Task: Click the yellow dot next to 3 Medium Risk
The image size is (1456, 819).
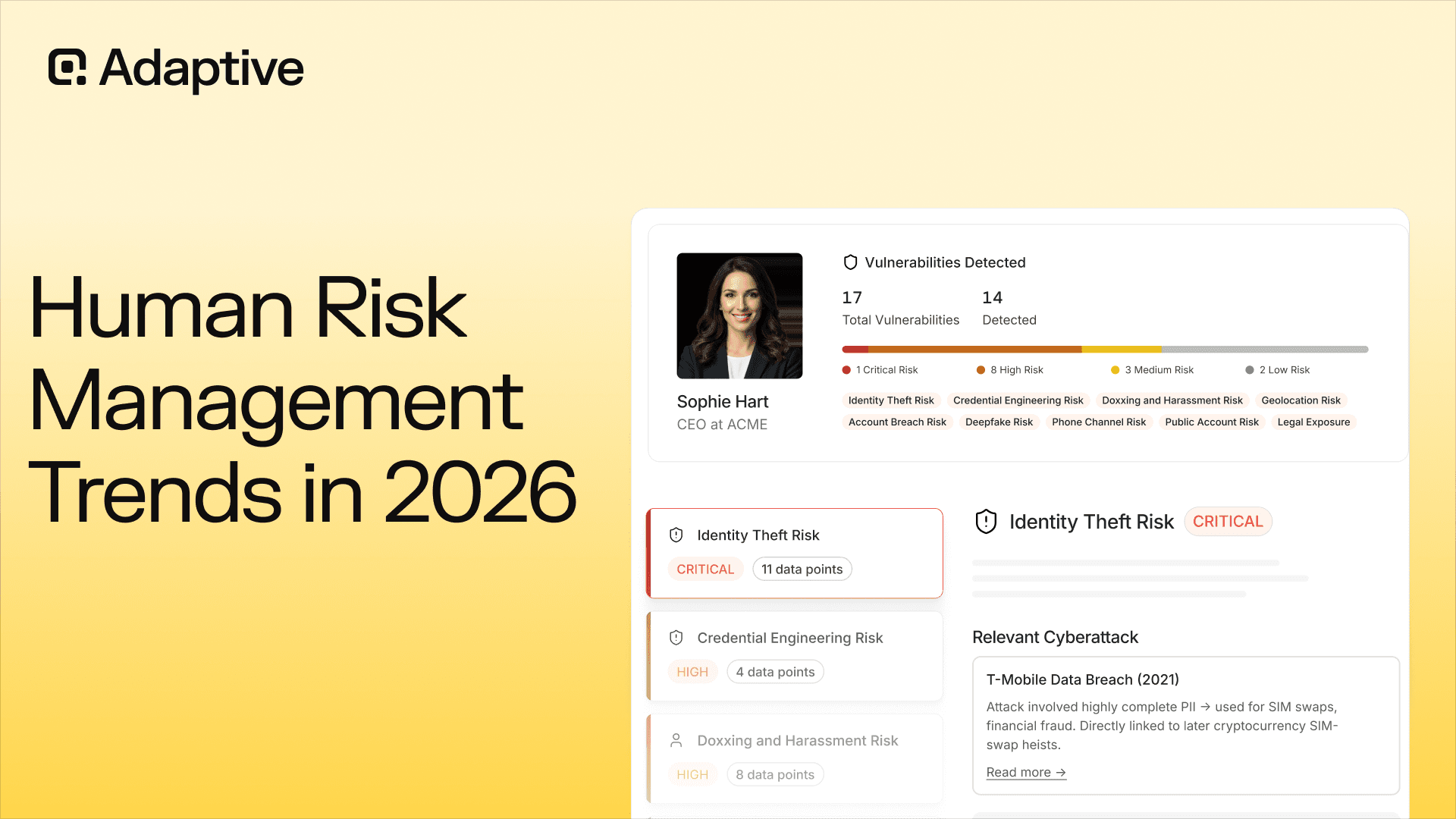Action: (1116, 370)
